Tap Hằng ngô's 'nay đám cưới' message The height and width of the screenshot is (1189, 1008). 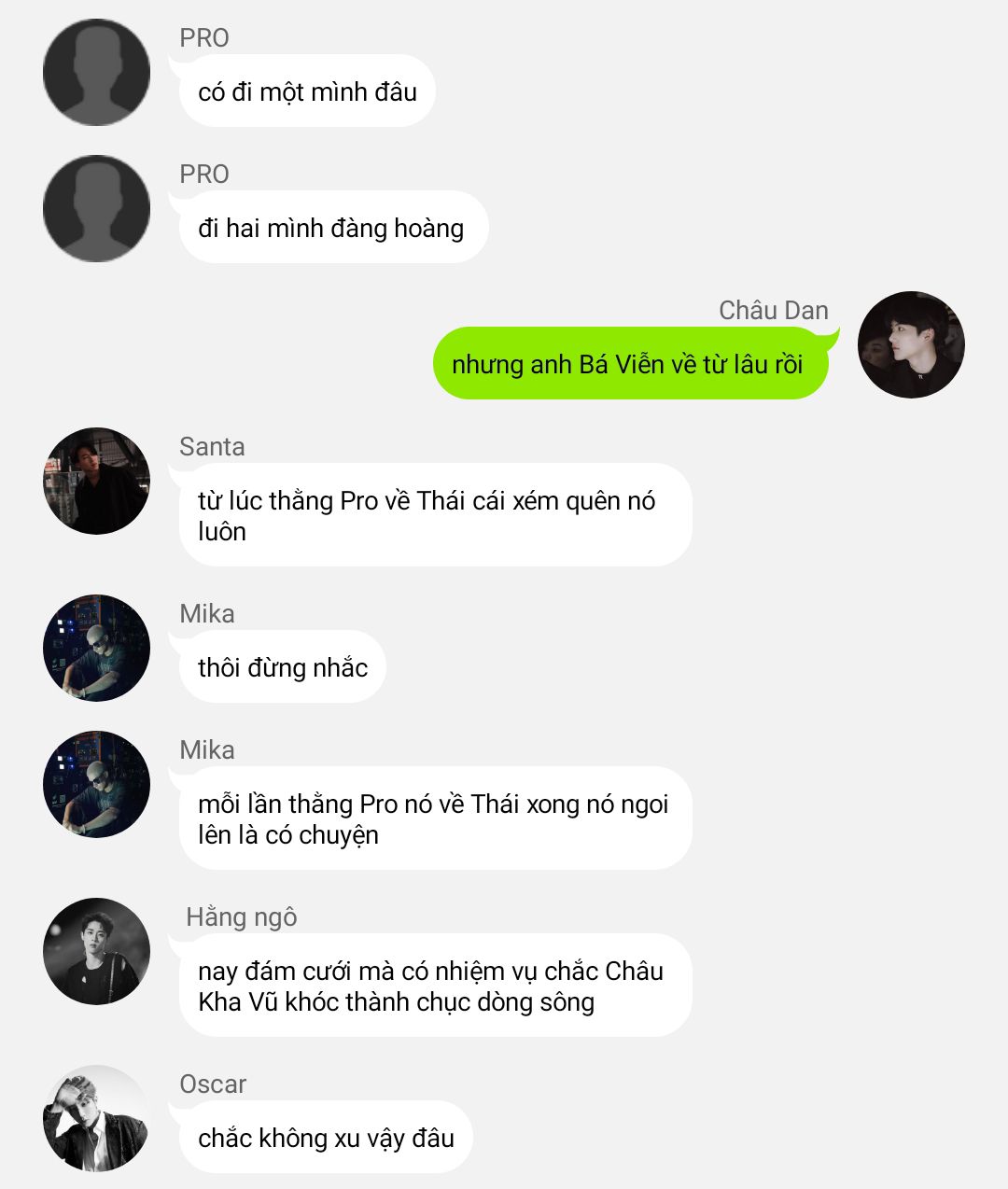tap(435, 986)
